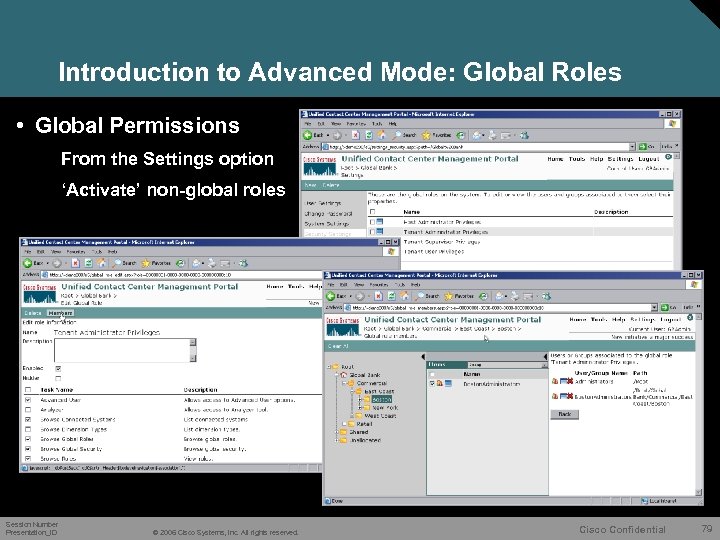Click the gray Back button in the members pane
Screen dimensions: 720x540
point(564,414)
